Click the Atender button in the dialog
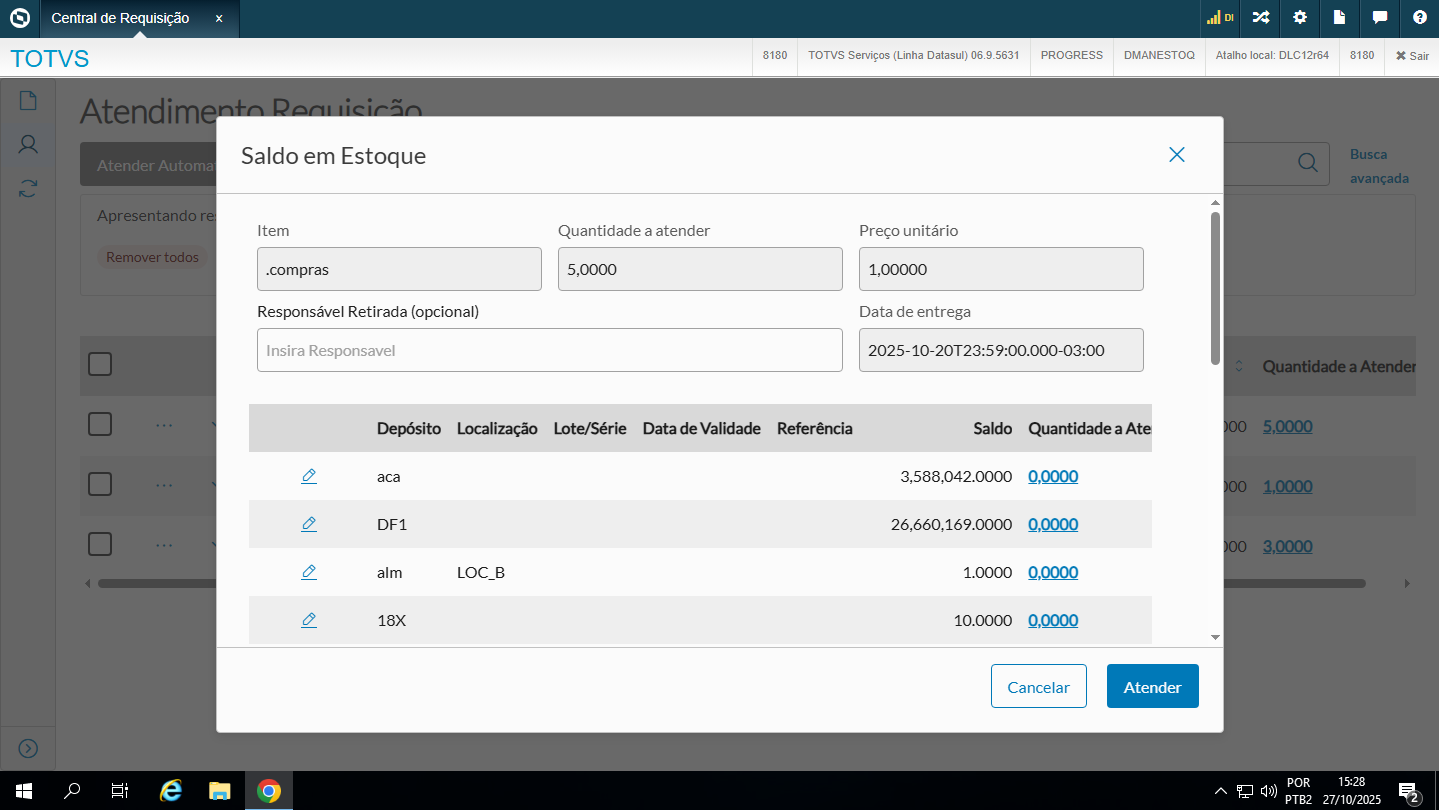Screen dimensions: 1439x810 coord(1153,686)
